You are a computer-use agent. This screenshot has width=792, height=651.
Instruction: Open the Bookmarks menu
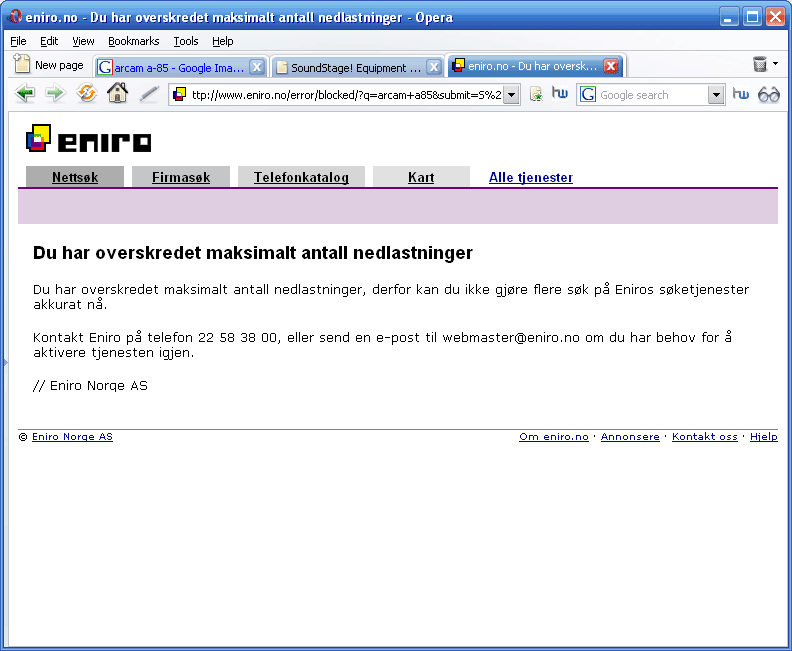tap(133, 41)
